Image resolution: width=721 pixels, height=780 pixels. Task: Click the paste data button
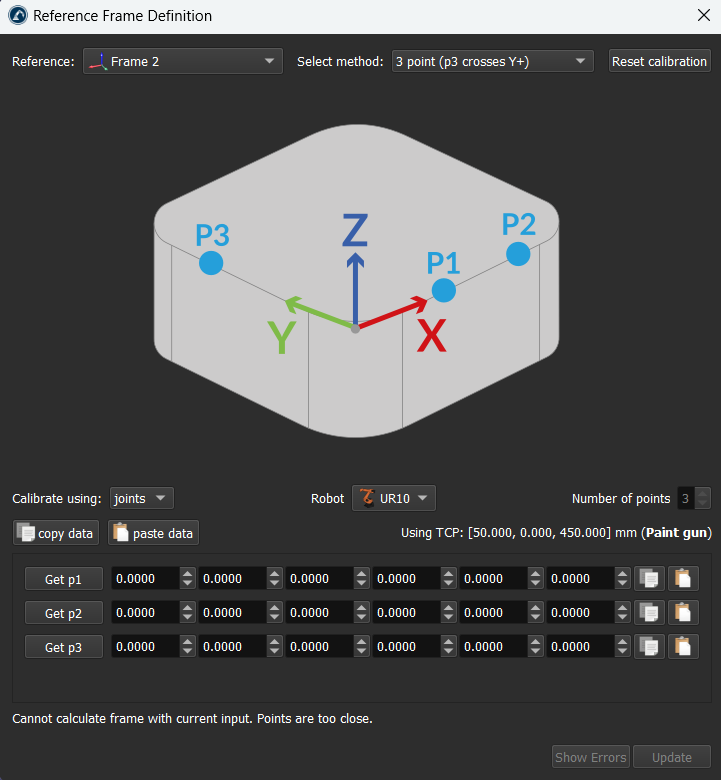(153, 533)
